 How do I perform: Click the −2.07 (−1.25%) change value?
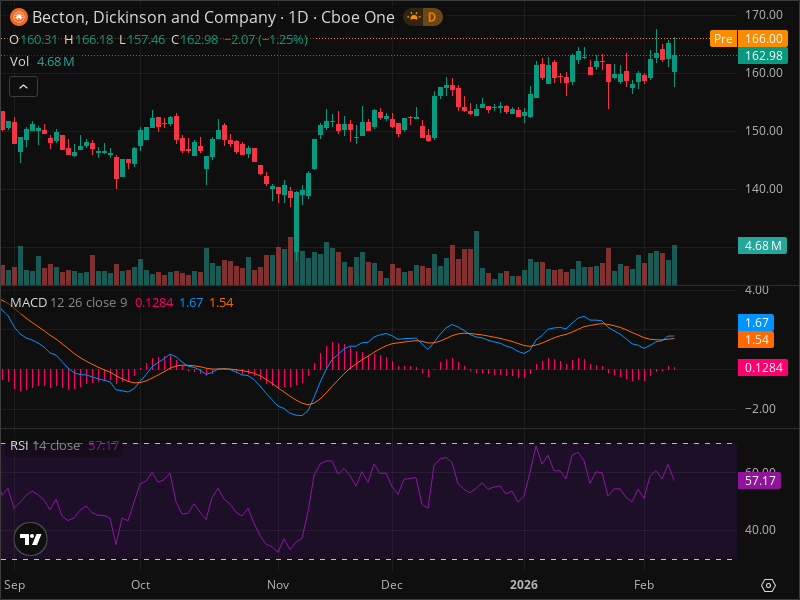tap(266, 39)
